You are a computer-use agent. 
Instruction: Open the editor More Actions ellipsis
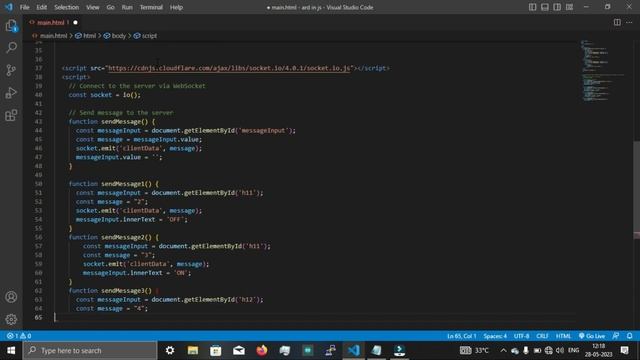click(629, 22)
